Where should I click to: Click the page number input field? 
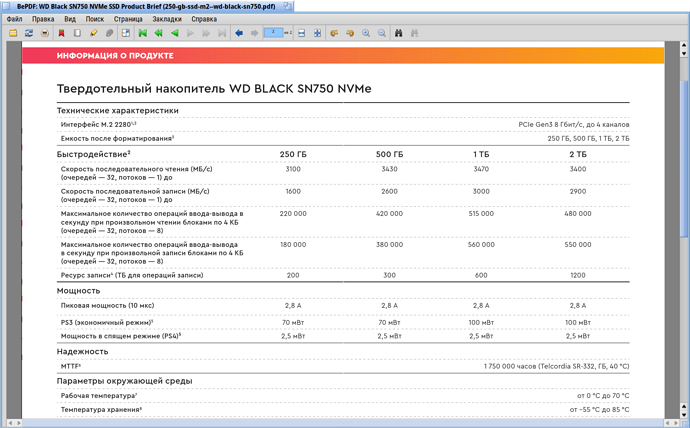point(273,33)
